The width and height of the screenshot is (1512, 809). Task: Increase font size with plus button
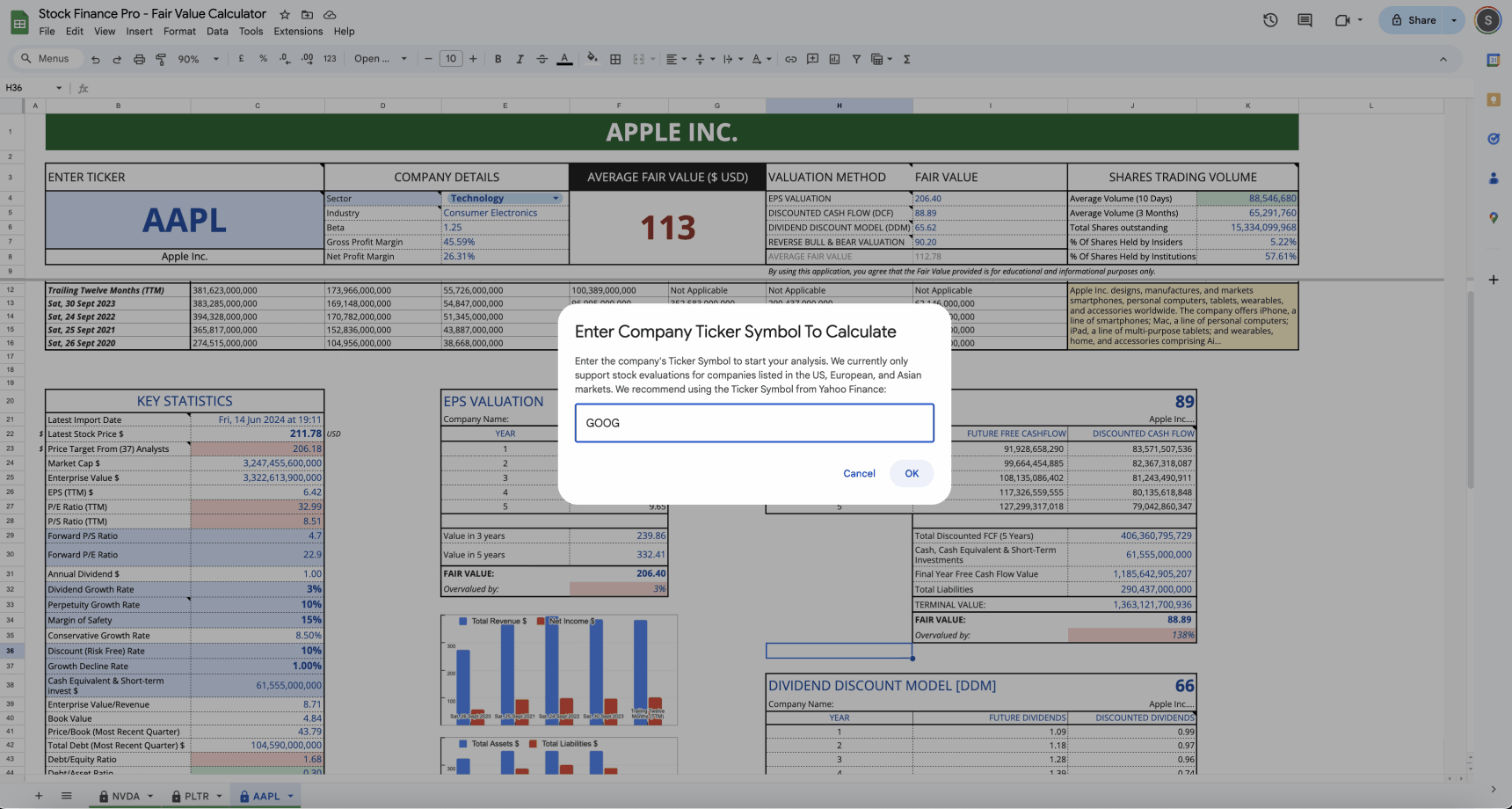tap(473, 59)
